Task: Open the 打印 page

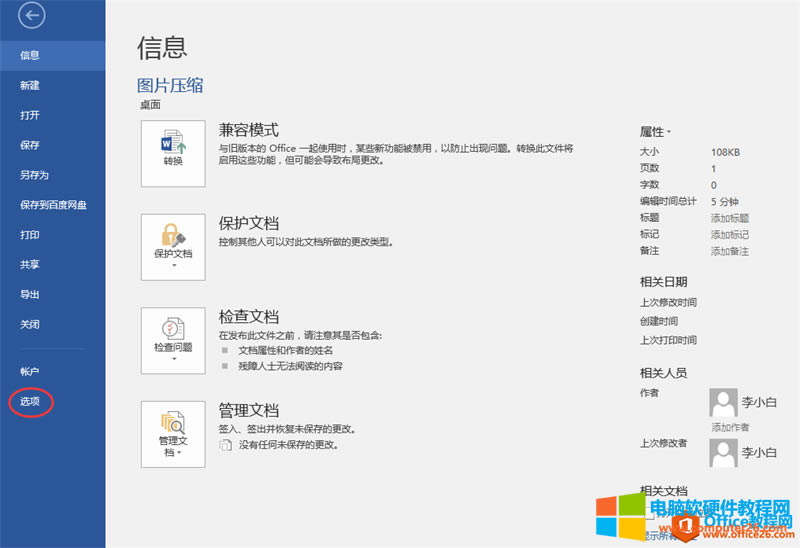Action: coord(30,235)
